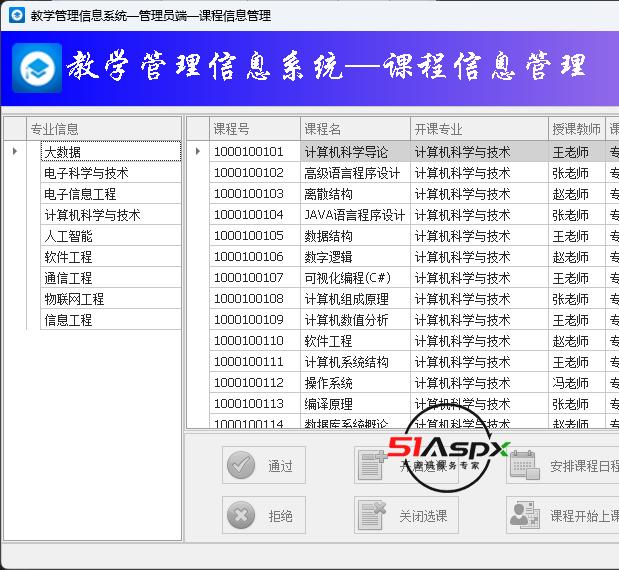Click row arrow beside 大数据 major
Viewport: 619px width, 570px height.
tap(15, 151)
